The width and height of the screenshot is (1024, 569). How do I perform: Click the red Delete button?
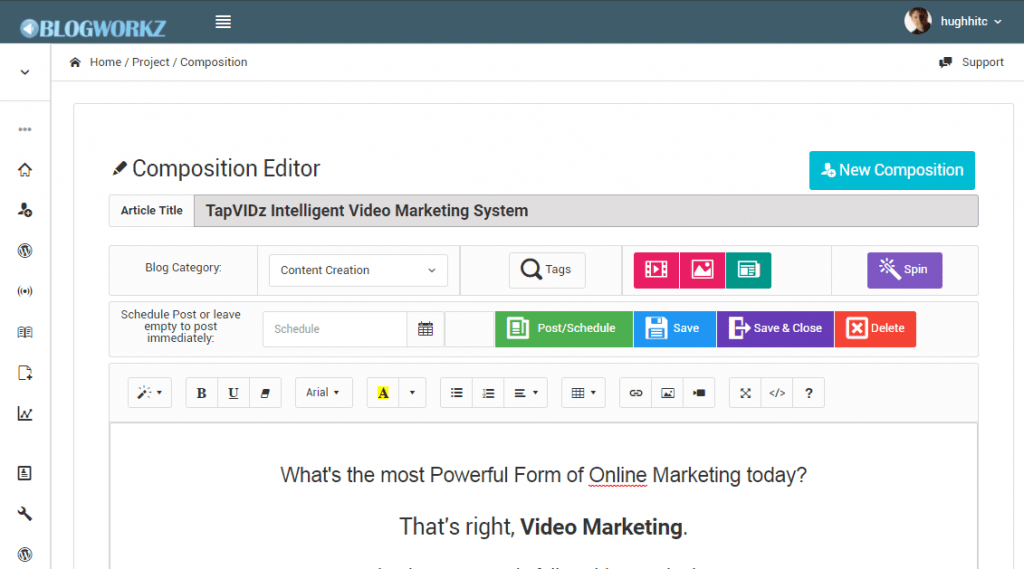point(875,329)
